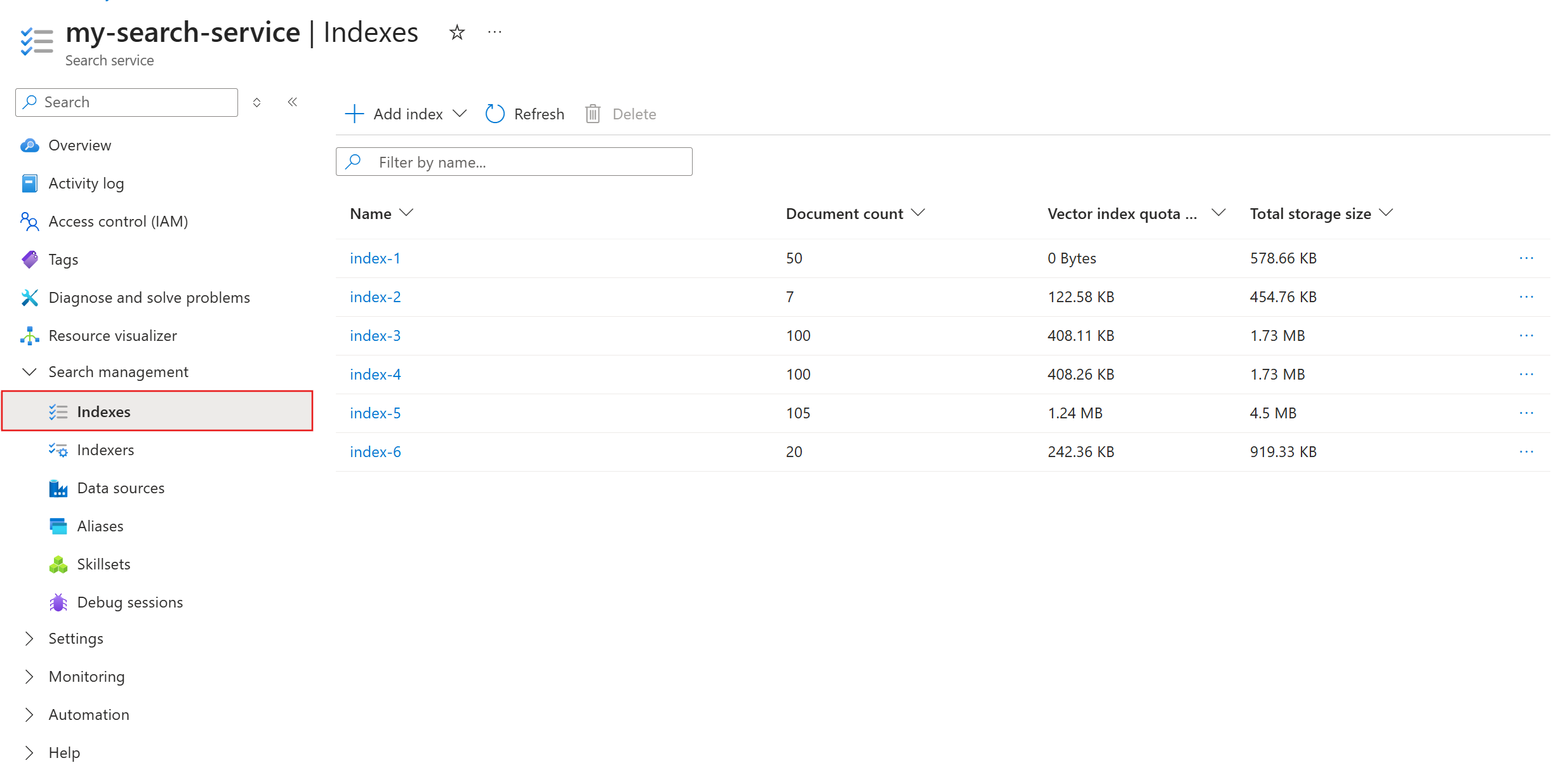
Task: Click the Debug sessions bug icon
Action: [x=58, y=602]
